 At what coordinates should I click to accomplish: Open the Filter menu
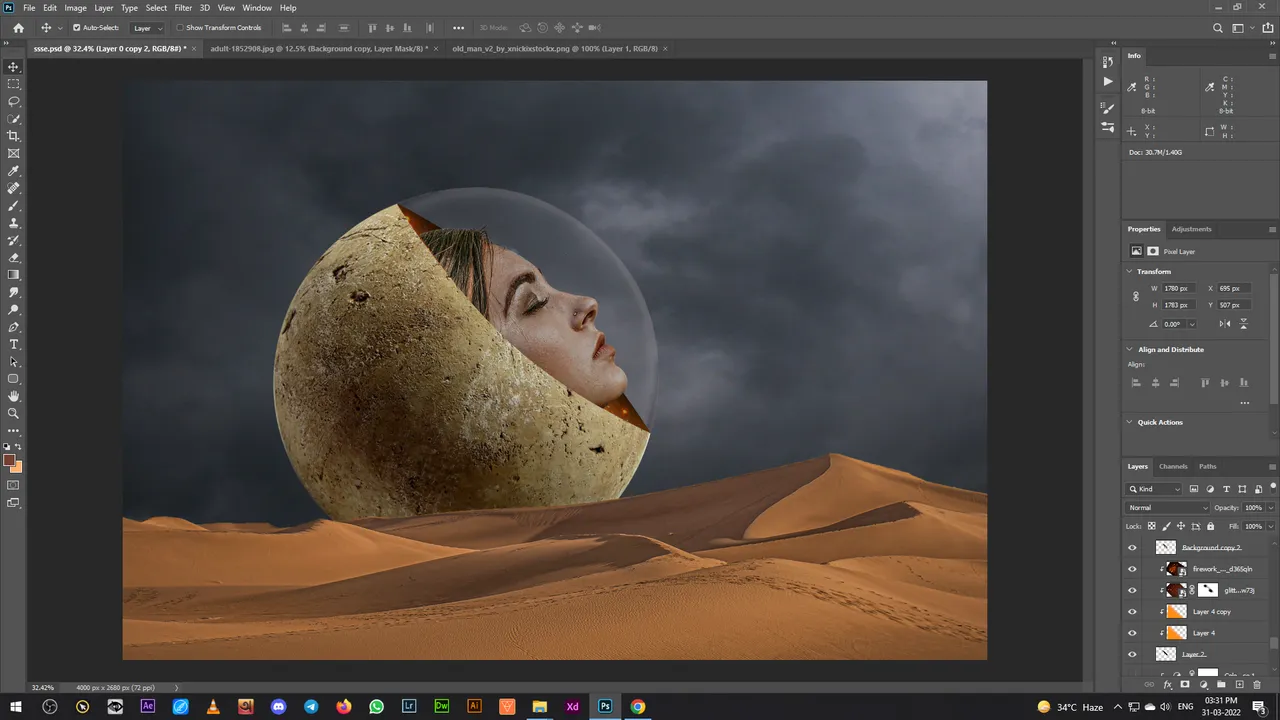point(183,7)
